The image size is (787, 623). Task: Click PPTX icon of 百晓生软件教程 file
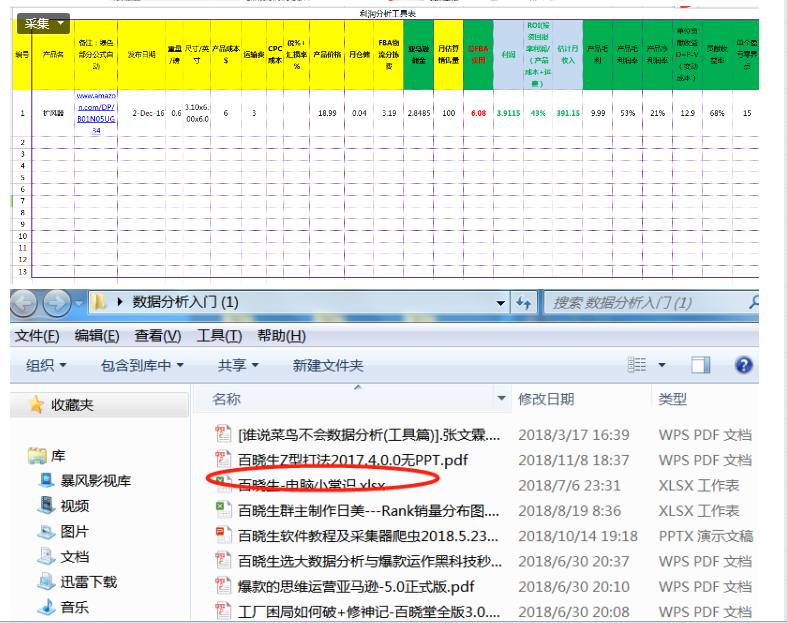tap(223, 535)
